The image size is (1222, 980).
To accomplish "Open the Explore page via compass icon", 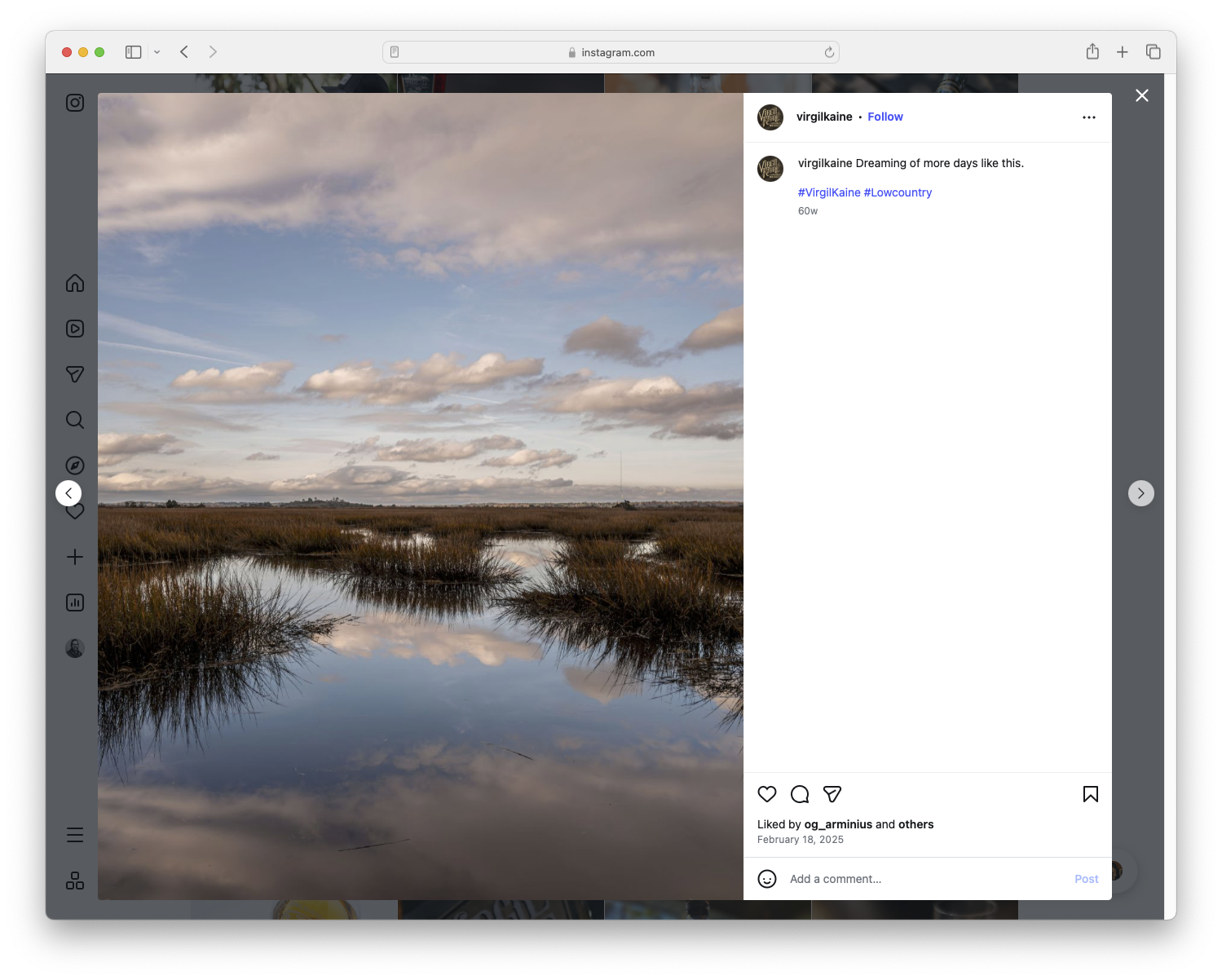I will [74, 466].
